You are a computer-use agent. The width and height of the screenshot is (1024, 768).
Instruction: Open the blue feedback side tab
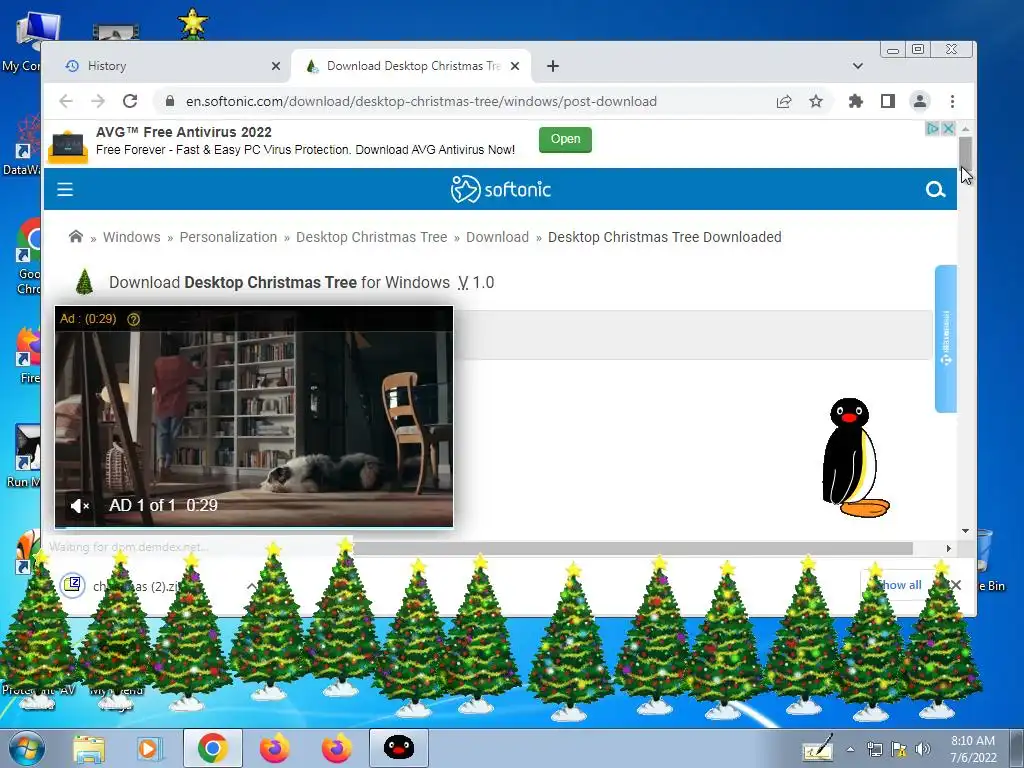tap(946, 338)
